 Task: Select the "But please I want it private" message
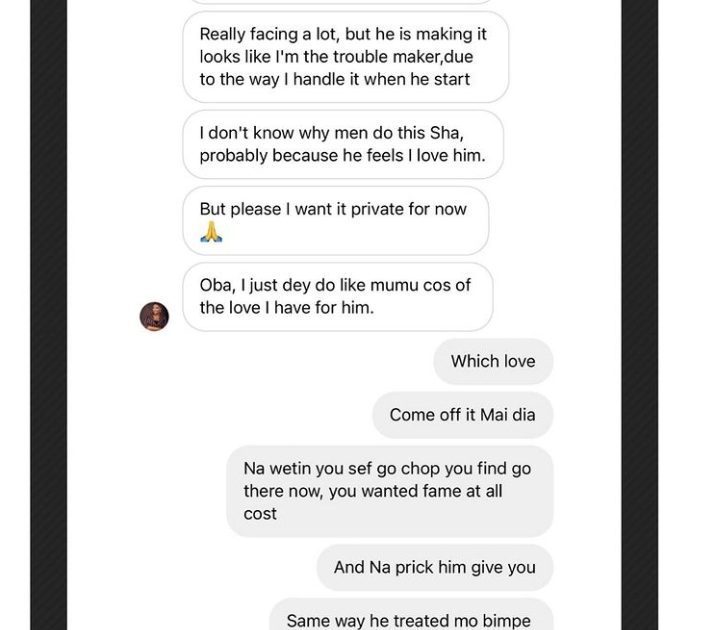[335, 220]
